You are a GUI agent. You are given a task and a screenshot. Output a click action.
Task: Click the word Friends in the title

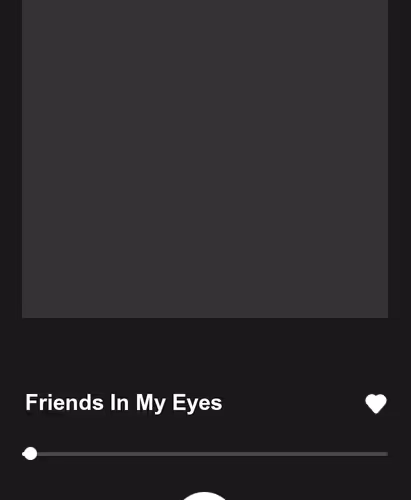coord(64,402)
